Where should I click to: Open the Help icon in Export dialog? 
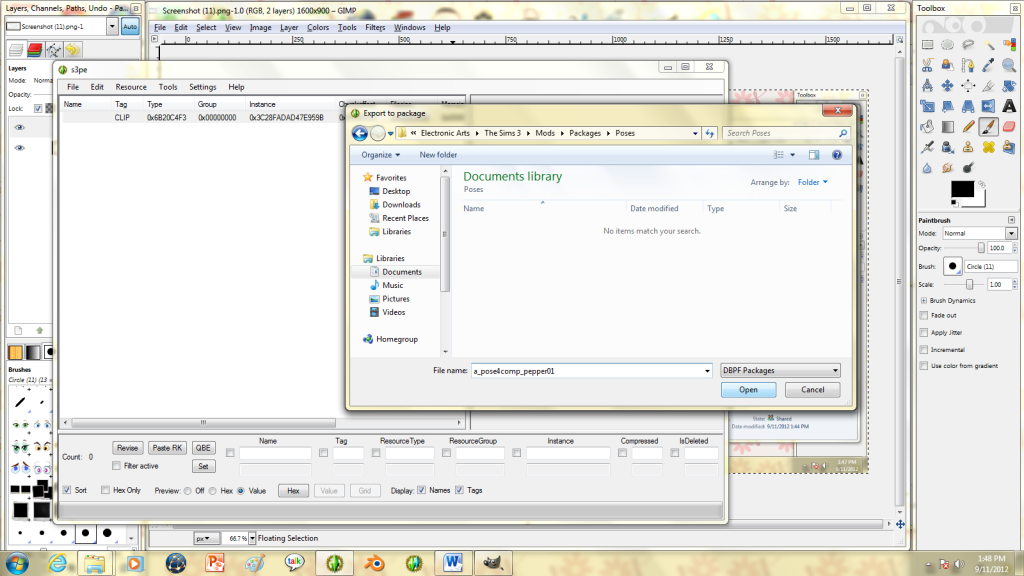(x=837, y=155)
